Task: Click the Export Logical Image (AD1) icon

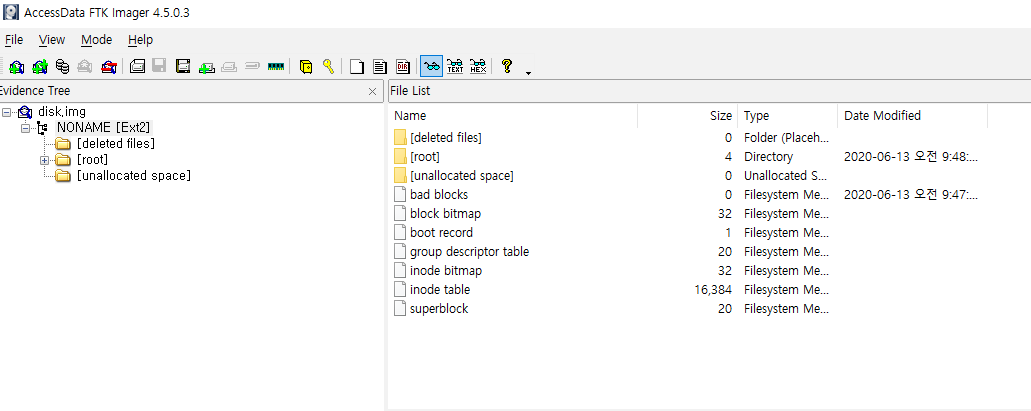Action: point(183,66)
